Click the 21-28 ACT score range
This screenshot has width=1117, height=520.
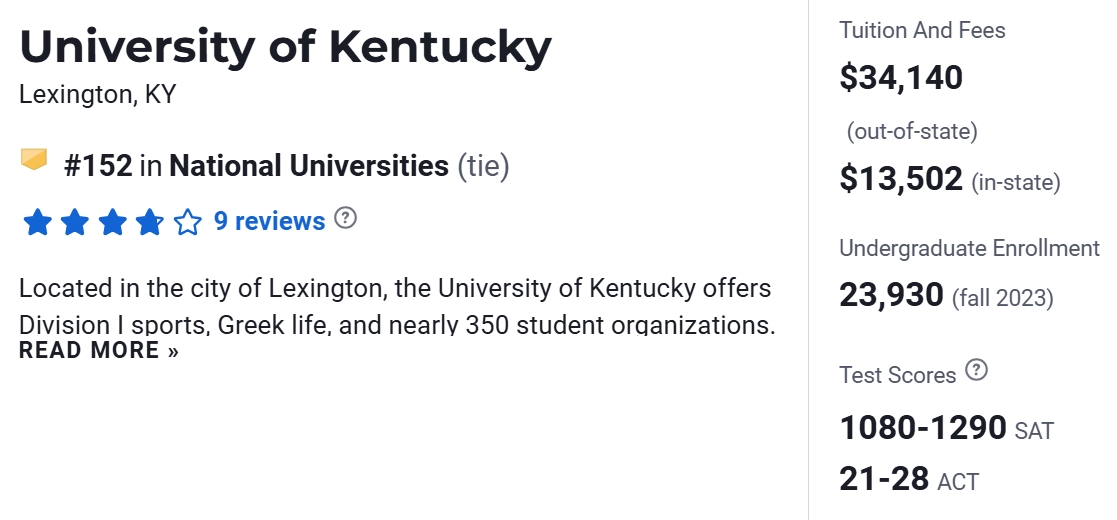885,478
